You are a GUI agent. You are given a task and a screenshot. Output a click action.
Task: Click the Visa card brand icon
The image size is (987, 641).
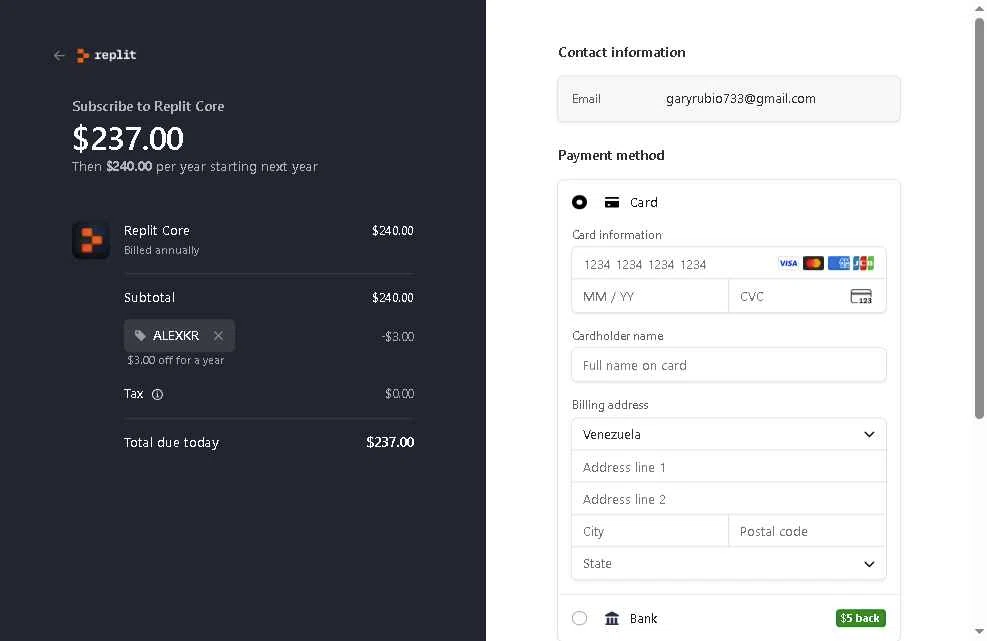click(x=788, y=263)
